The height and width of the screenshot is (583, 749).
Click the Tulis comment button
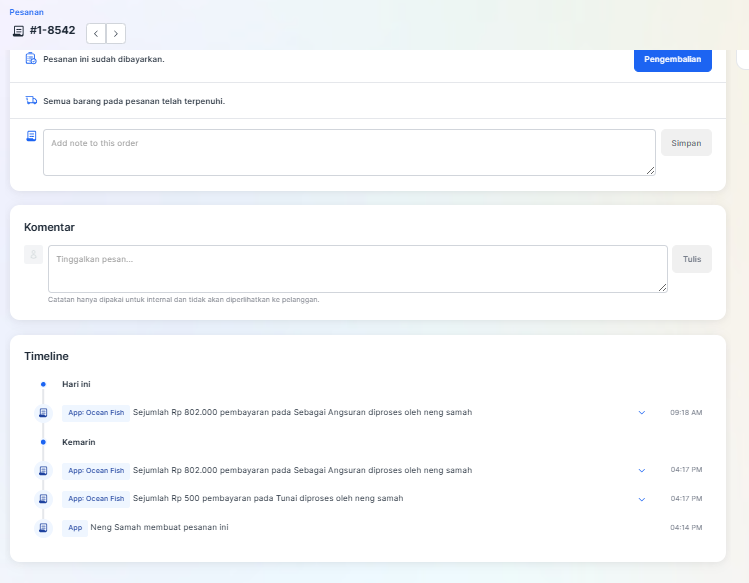pyautogui.click(x=692, y=259)
